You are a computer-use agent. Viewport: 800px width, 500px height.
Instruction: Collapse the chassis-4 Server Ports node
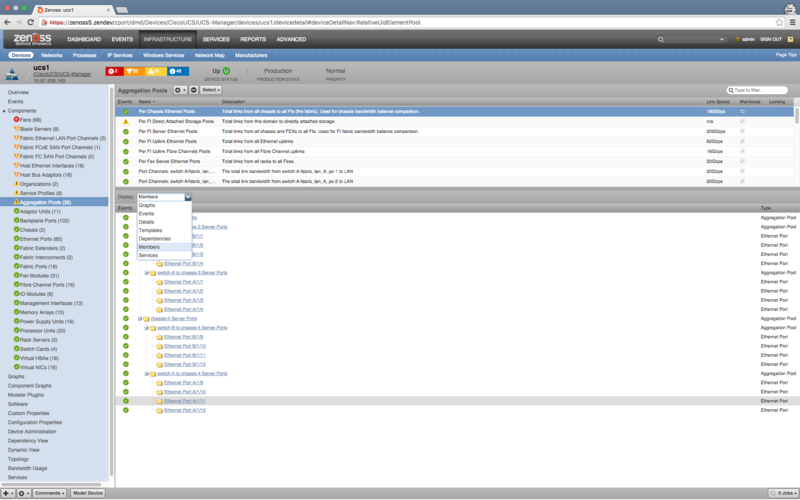(x=139, y=318)
